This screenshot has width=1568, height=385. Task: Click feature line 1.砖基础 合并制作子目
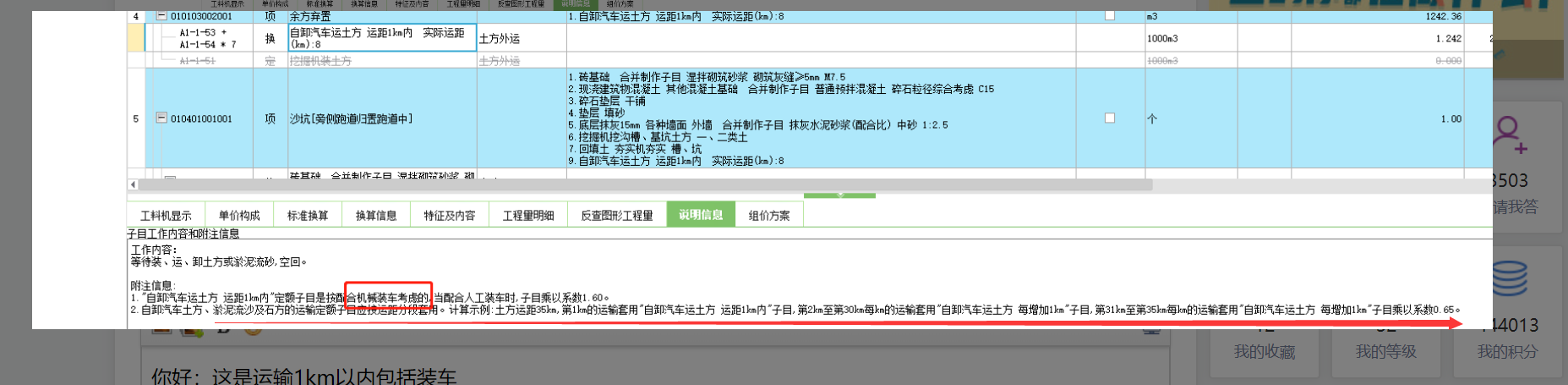(x=707, y=77)
